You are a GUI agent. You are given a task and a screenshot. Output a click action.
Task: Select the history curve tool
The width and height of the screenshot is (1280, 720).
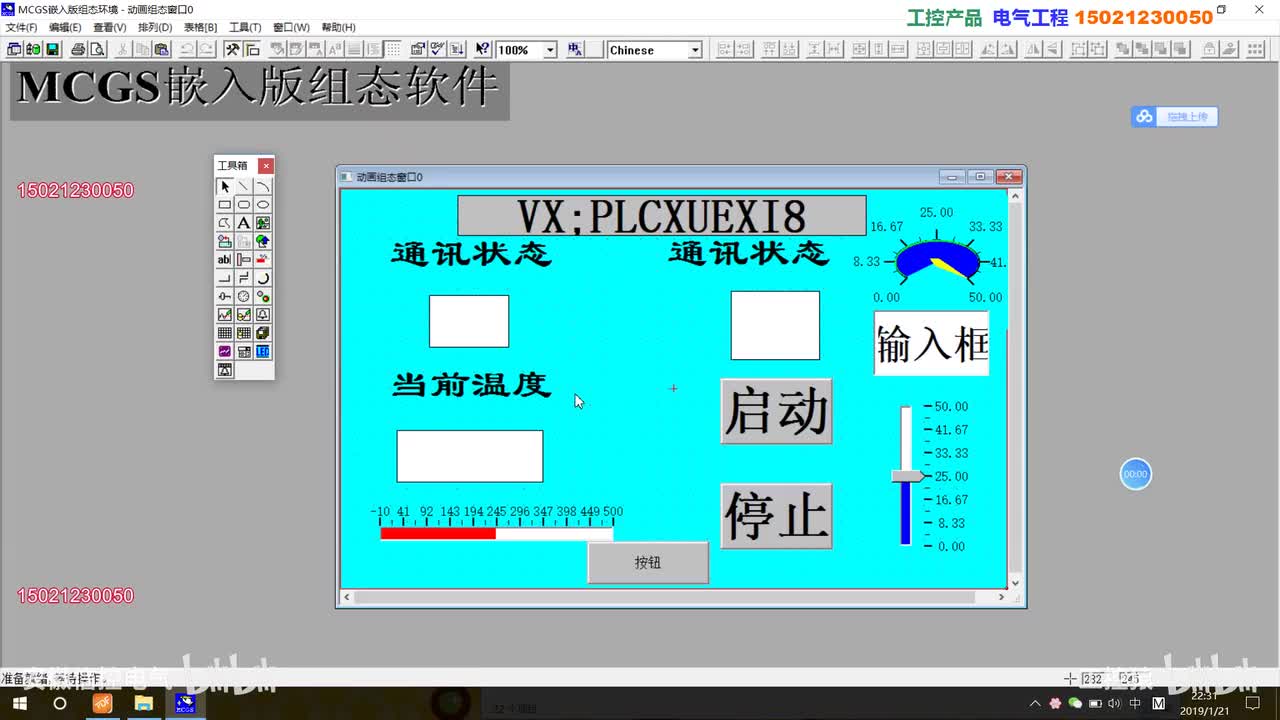(244, 314)
